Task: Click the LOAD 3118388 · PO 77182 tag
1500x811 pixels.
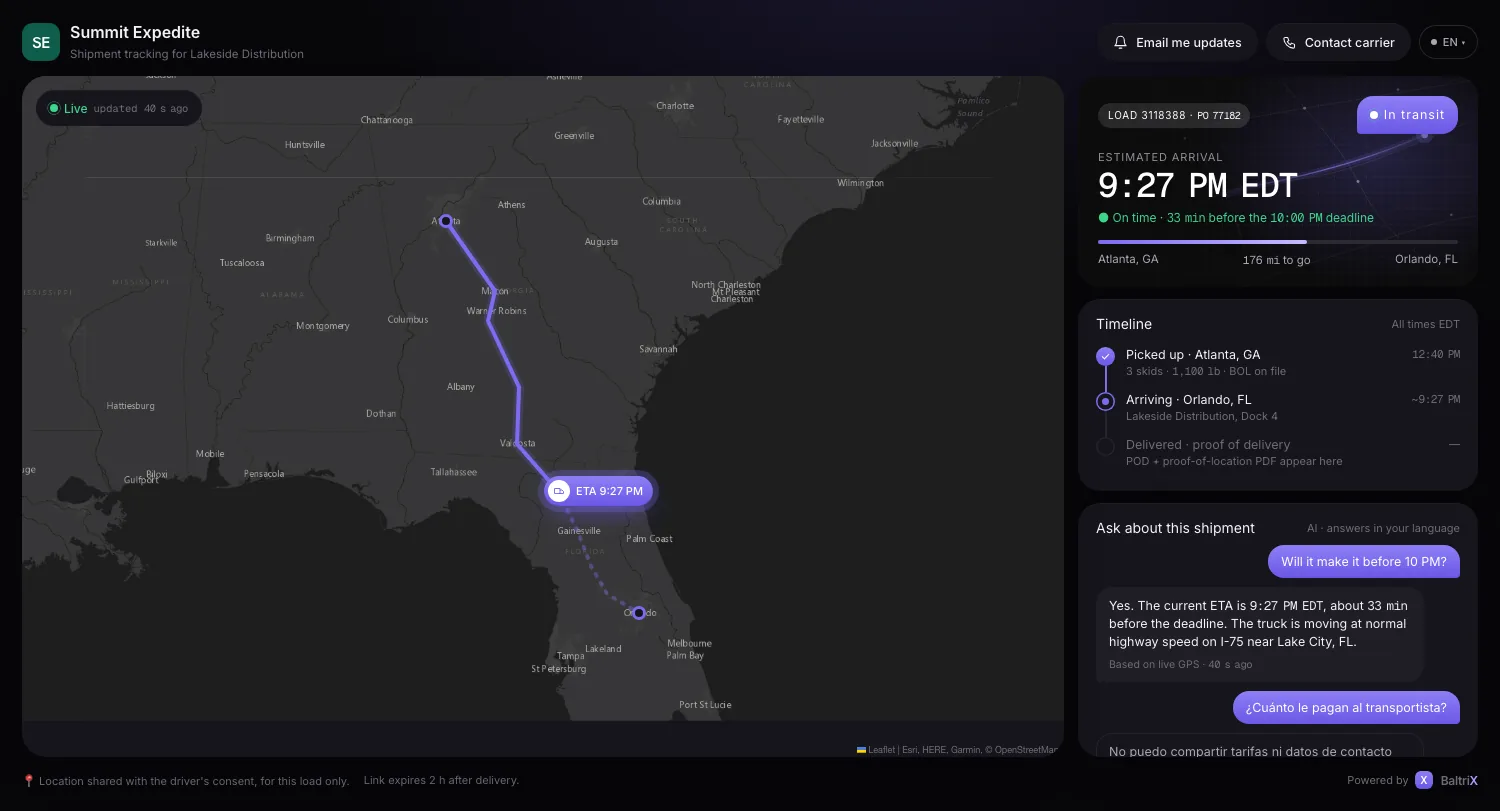Action: click(x=1174, y=115)
